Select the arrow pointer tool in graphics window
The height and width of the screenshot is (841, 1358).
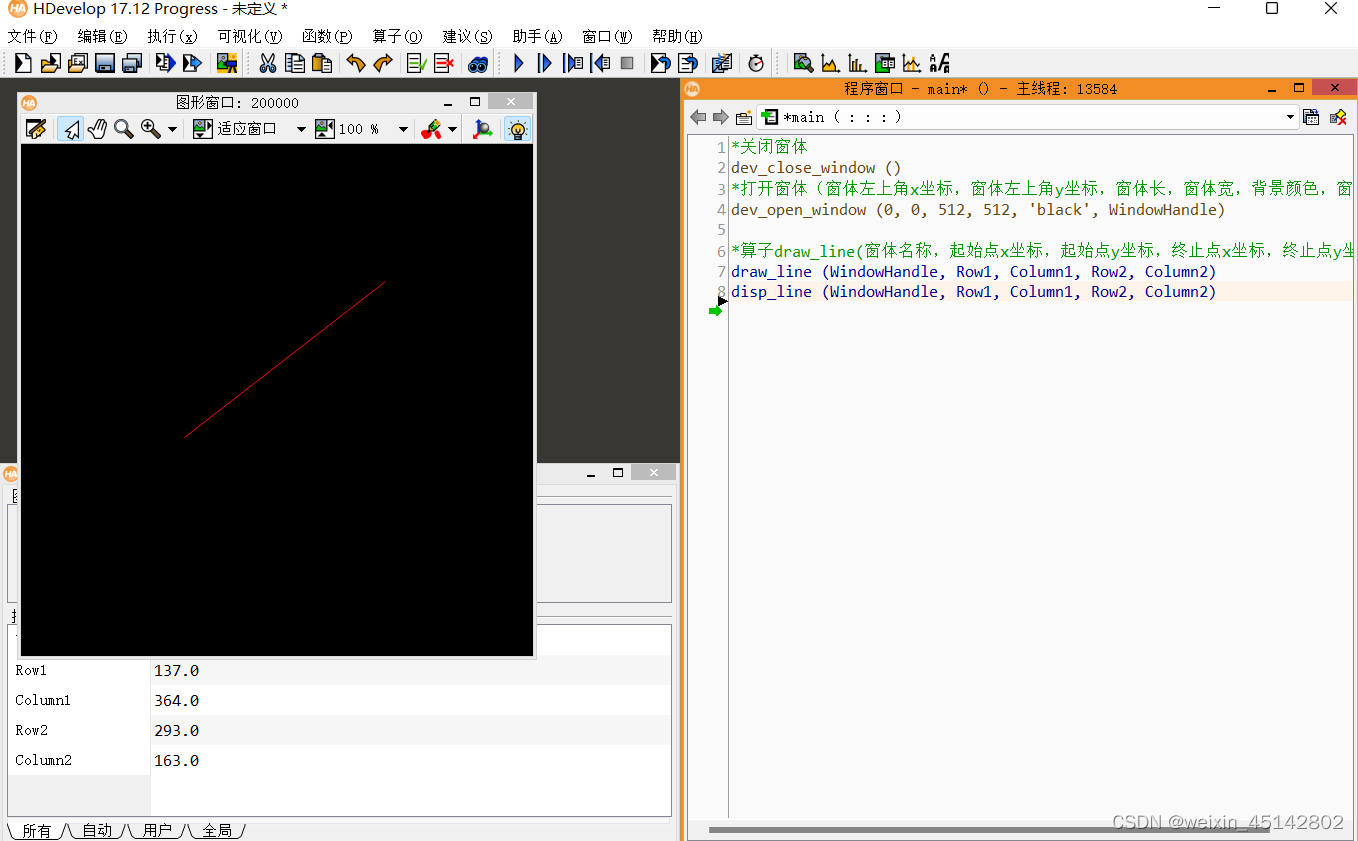point(70,129)
